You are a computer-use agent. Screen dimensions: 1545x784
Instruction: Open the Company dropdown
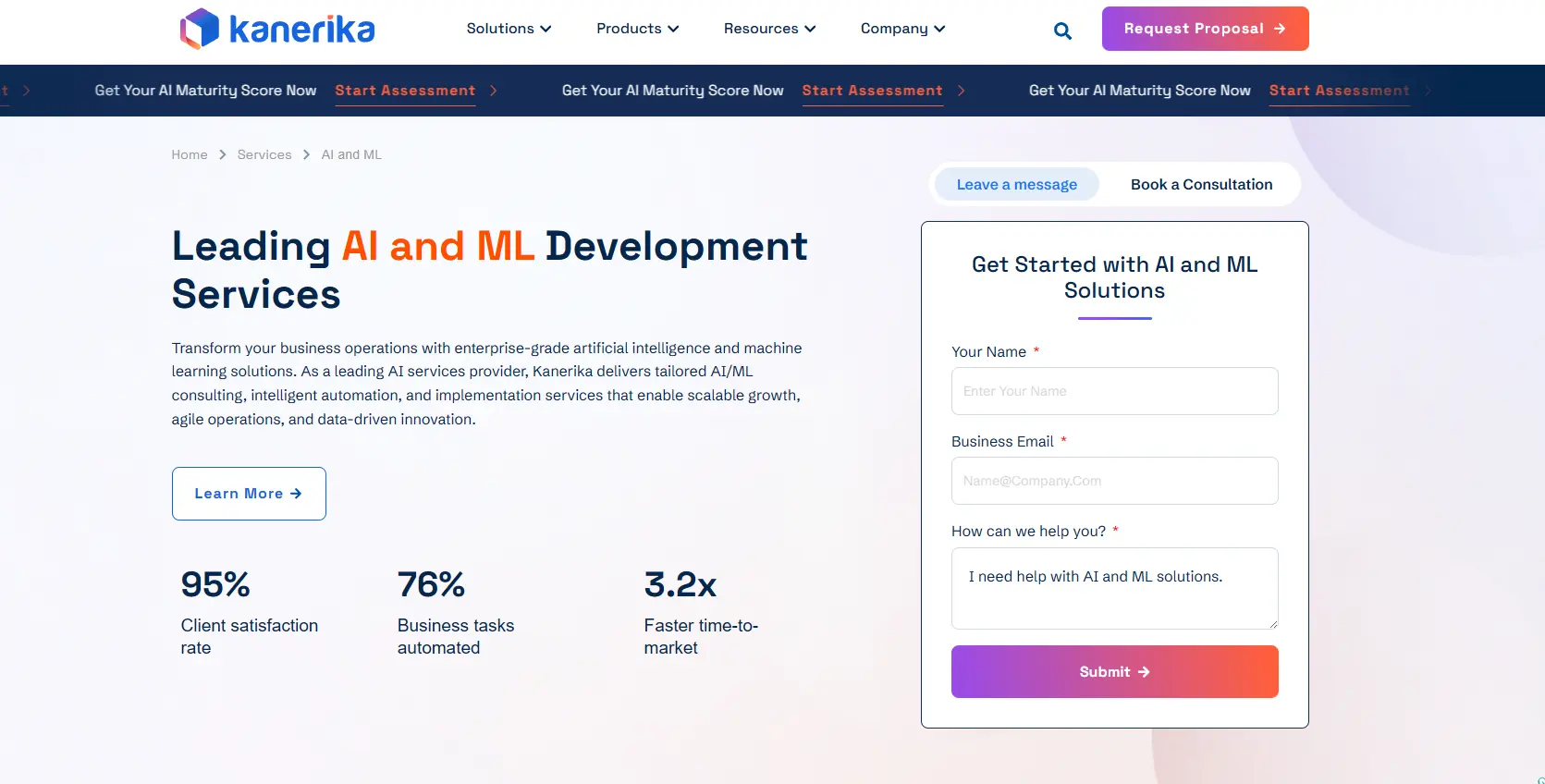tap(902, 29)
